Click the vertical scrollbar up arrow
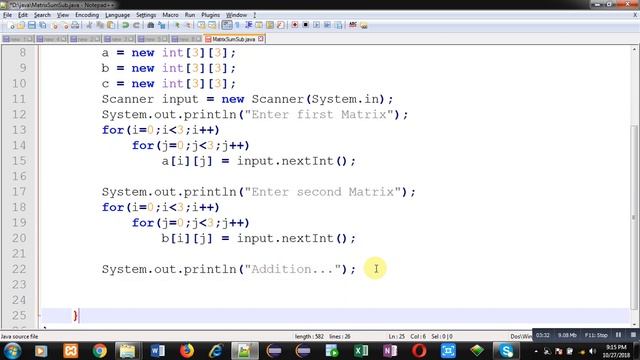This screenshot has width=640, height=360. tap(635, 49)
